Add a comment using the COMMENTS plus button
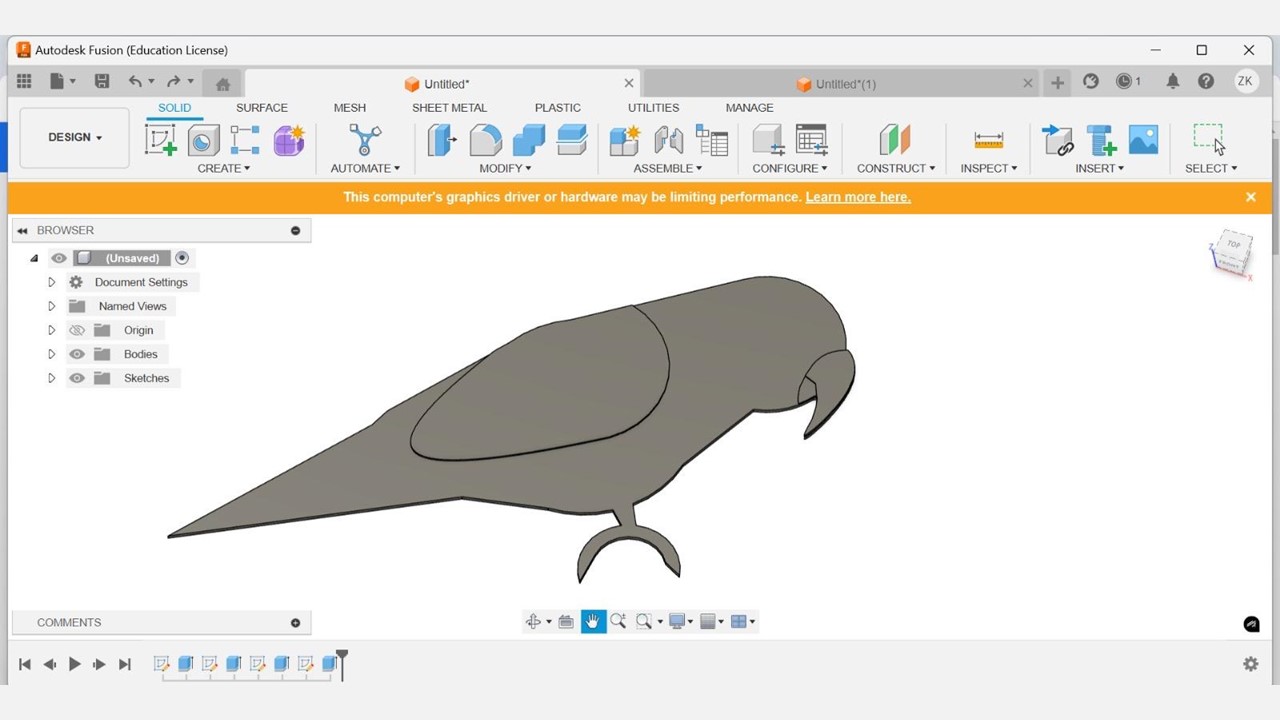Screen dimensions: 1280x720 pos(295,623)
